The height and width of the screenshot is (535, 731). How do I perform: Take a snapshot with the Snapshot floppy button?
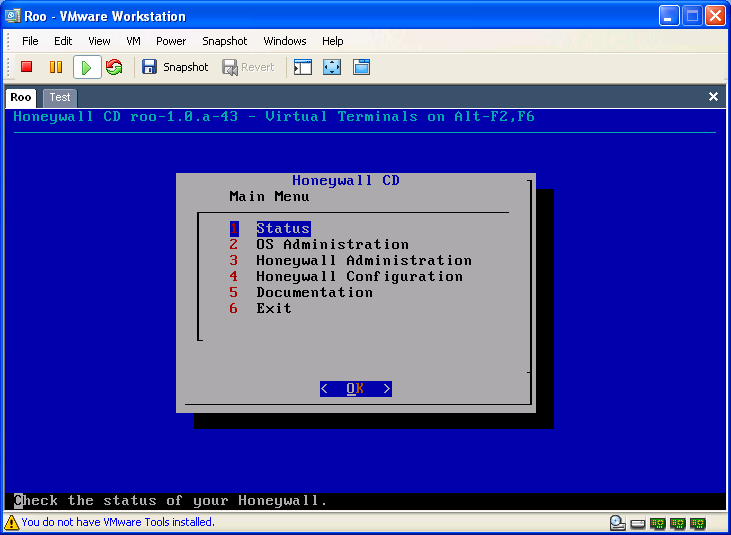coord(175,67)
